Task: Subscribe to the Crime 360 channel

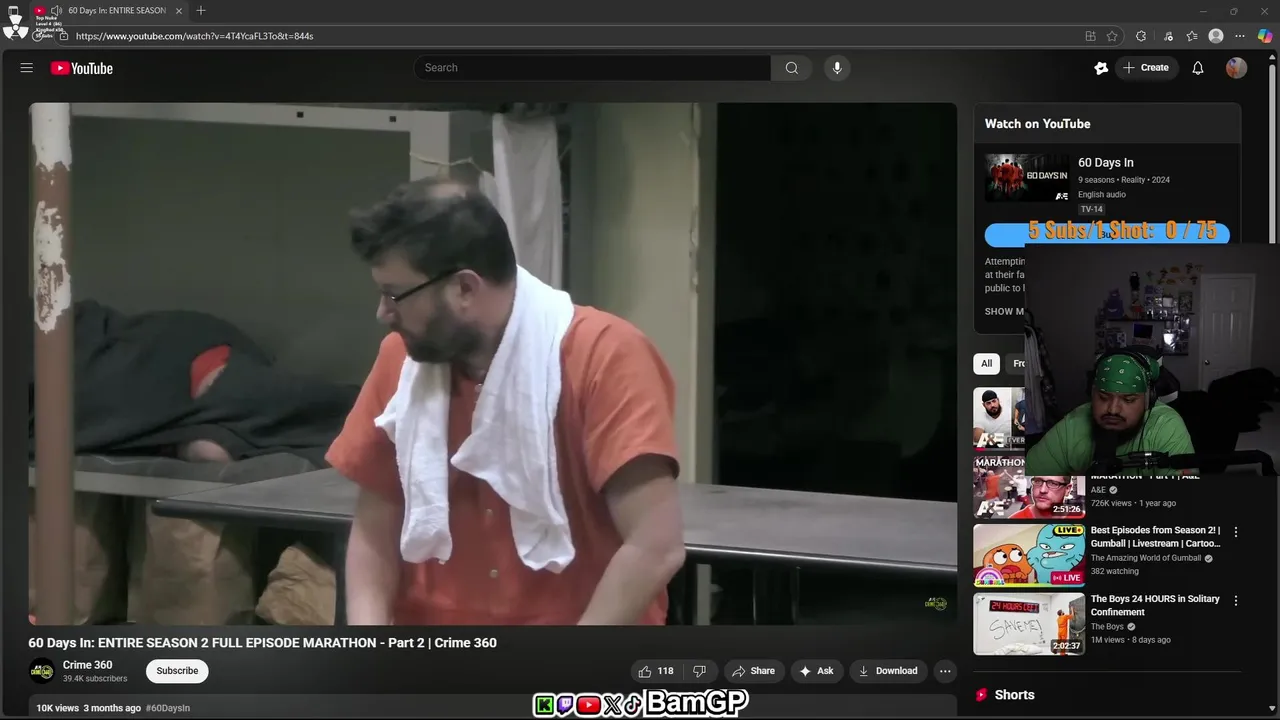Action: point(177,671)
